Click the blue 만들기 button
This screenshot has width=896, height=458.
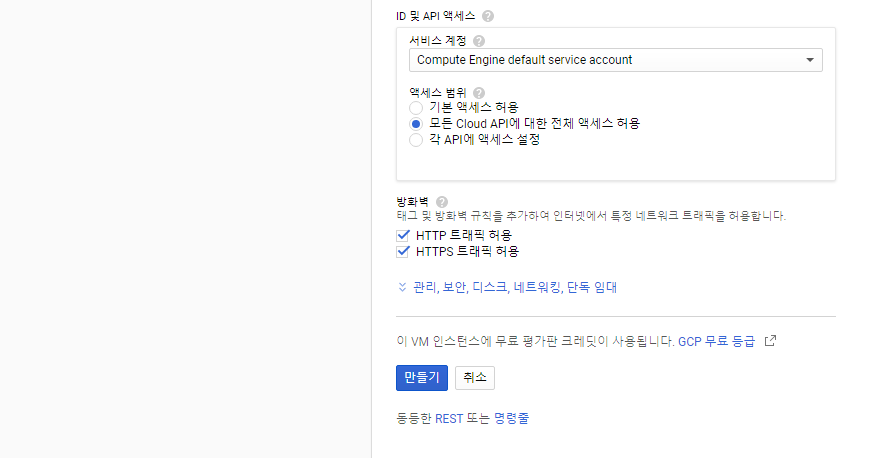[422, 377]
